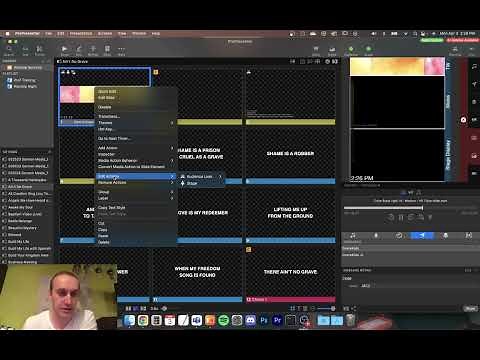Open the More toolbar ellipsis icon

coord(121,50)
